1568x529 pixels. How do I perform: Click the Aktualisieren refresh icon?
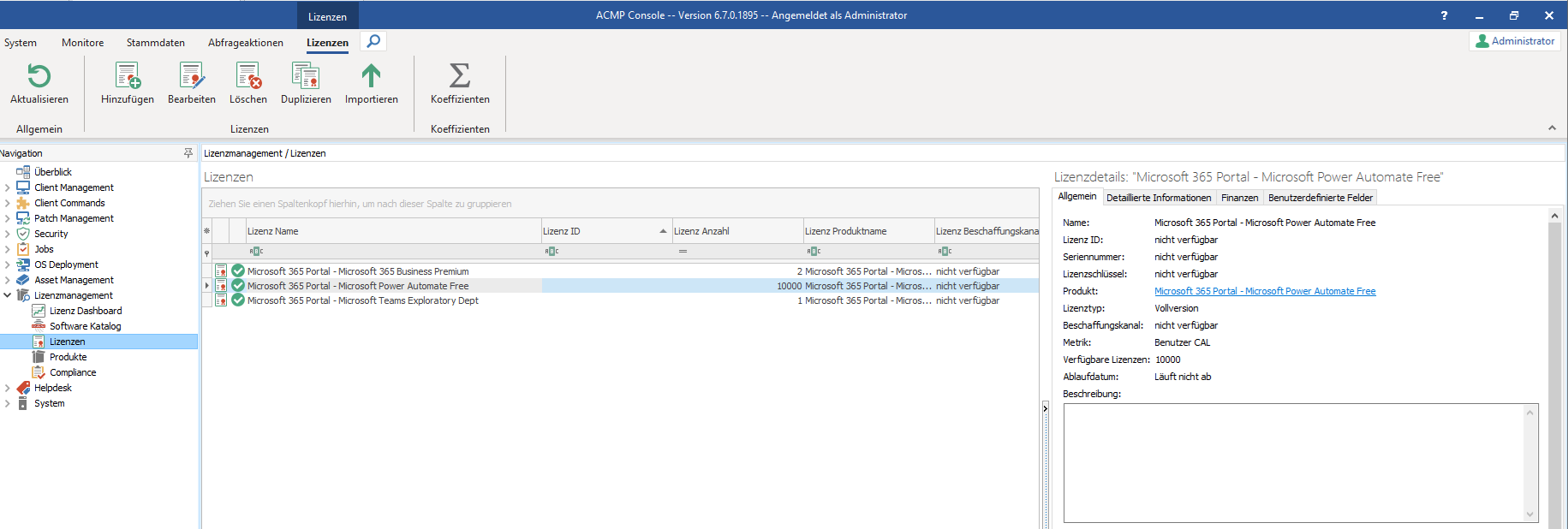coord(39,77)
